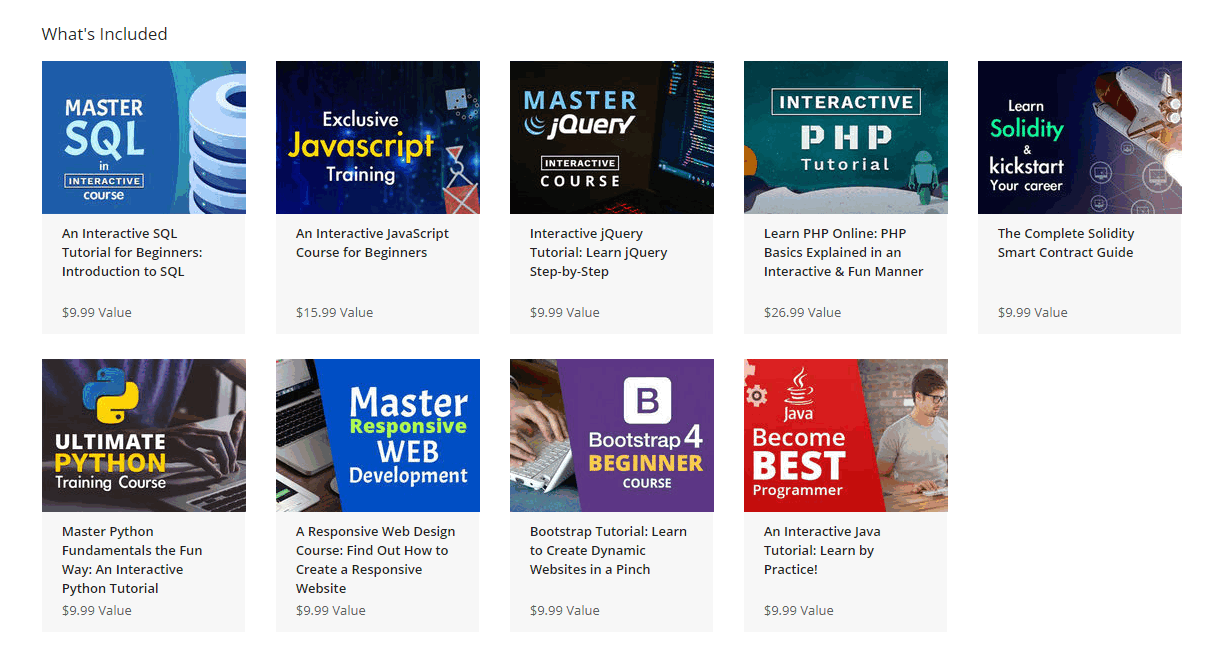Viewport: 1222px width, 663px height.
Task: Open the Interactive PHP Tutorial thumbnail
Action: coord(845,137)
